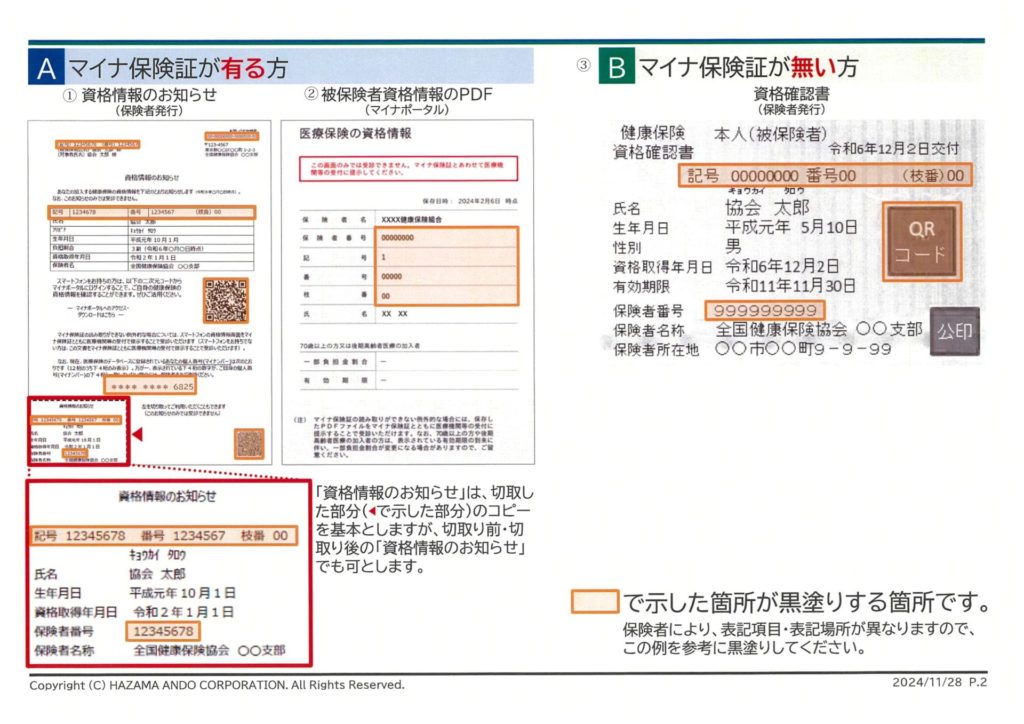Select the birth date "平成元年 10月1日"

pos(183,593)
